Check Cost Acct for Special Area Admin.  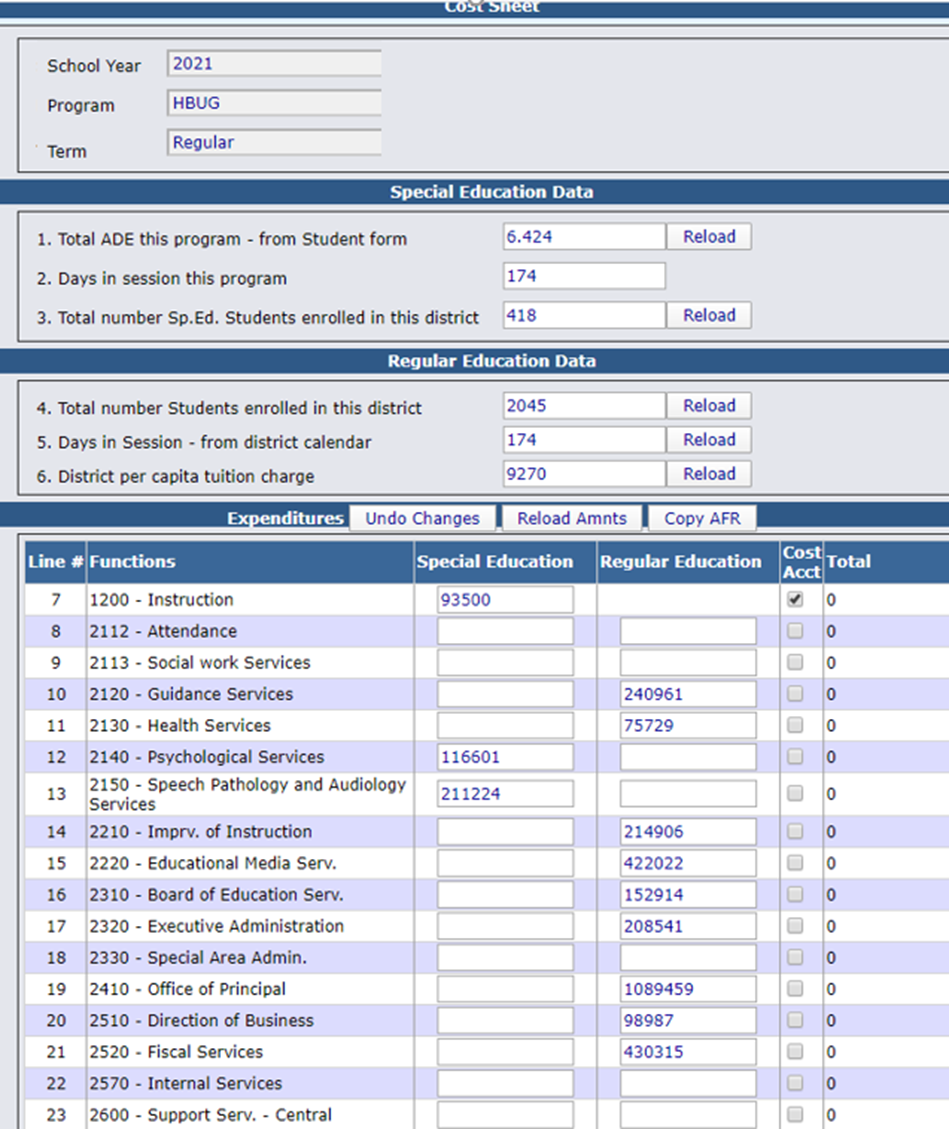795,957
